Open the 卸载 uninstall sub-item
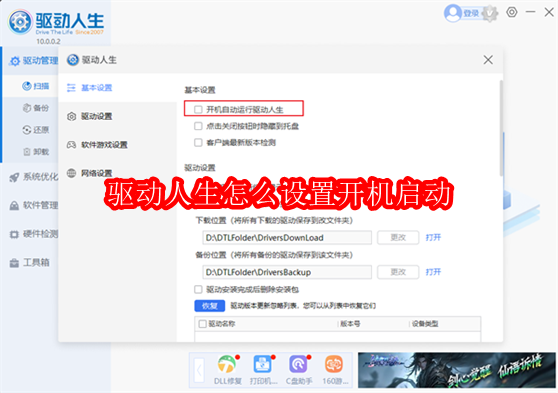 pyautogui.click(x=36, y=152)
